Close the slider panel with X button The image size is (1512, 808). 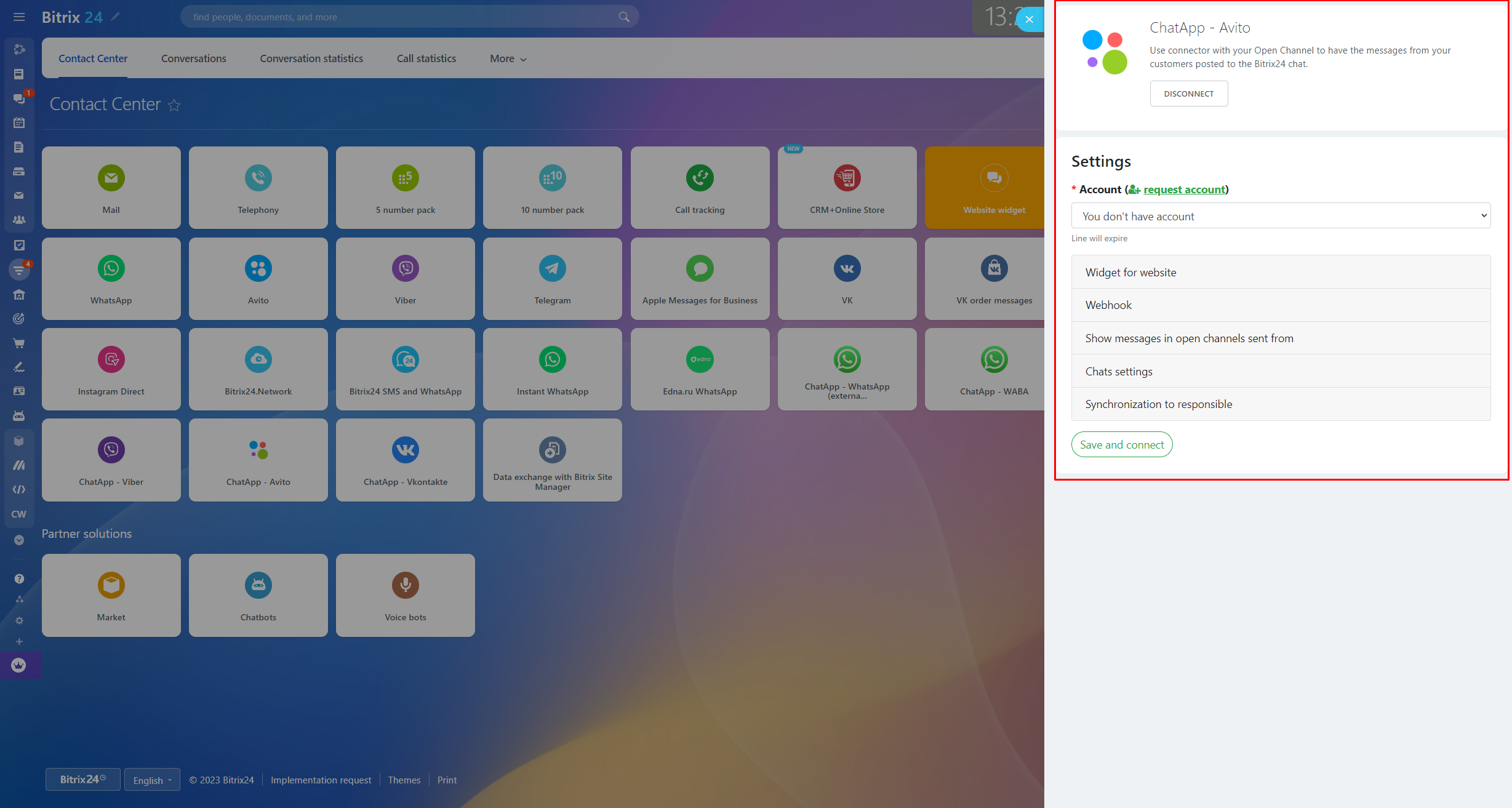[1029, 19]
